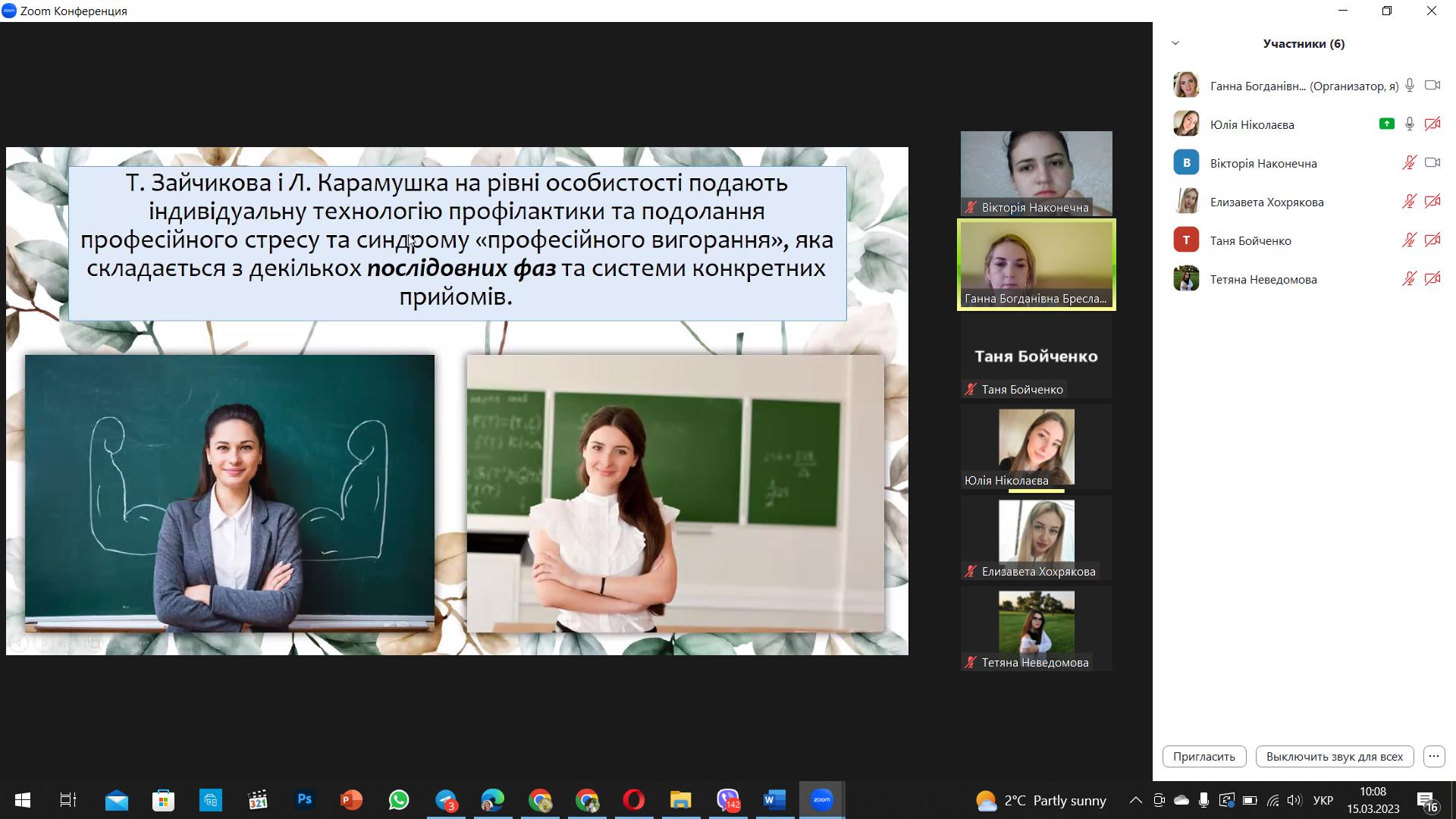The height and width of the screenshot is (819, 1456).
Task: Click the Пригласить button
Action: (x=1203, y=756)
